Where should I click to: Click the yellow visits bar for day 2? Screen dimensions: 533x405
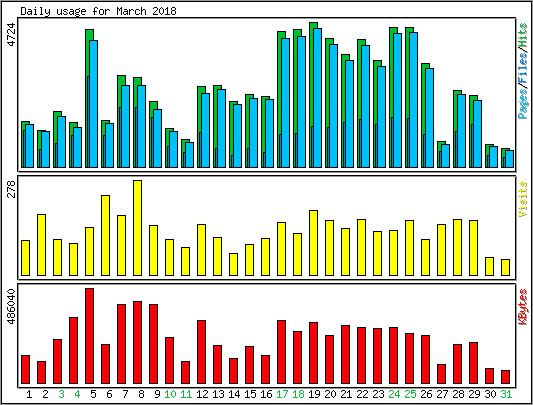[x=41, y=245]
